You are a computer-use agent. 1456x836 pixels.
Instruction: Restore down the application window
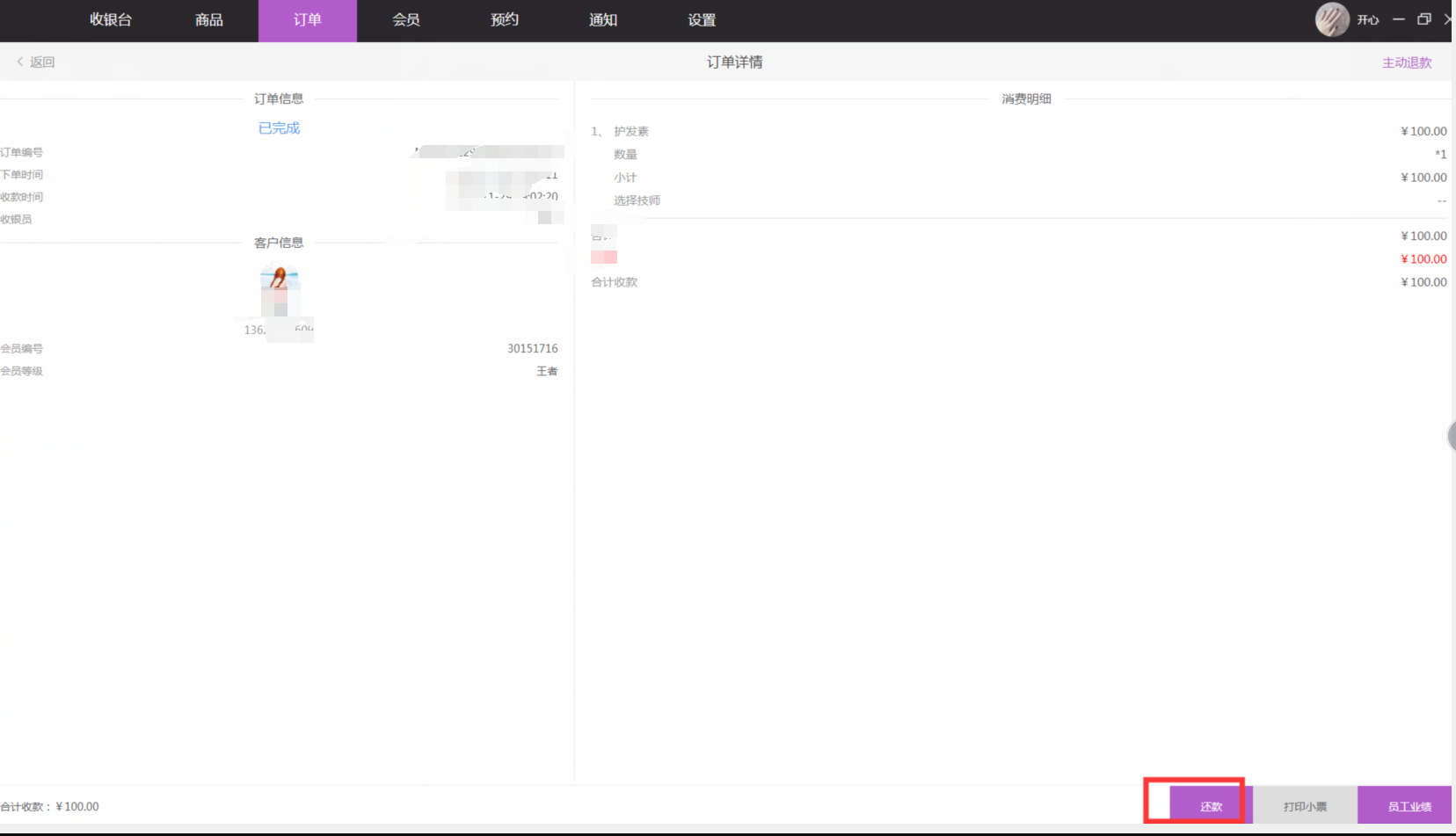(x=1424, y=19)
